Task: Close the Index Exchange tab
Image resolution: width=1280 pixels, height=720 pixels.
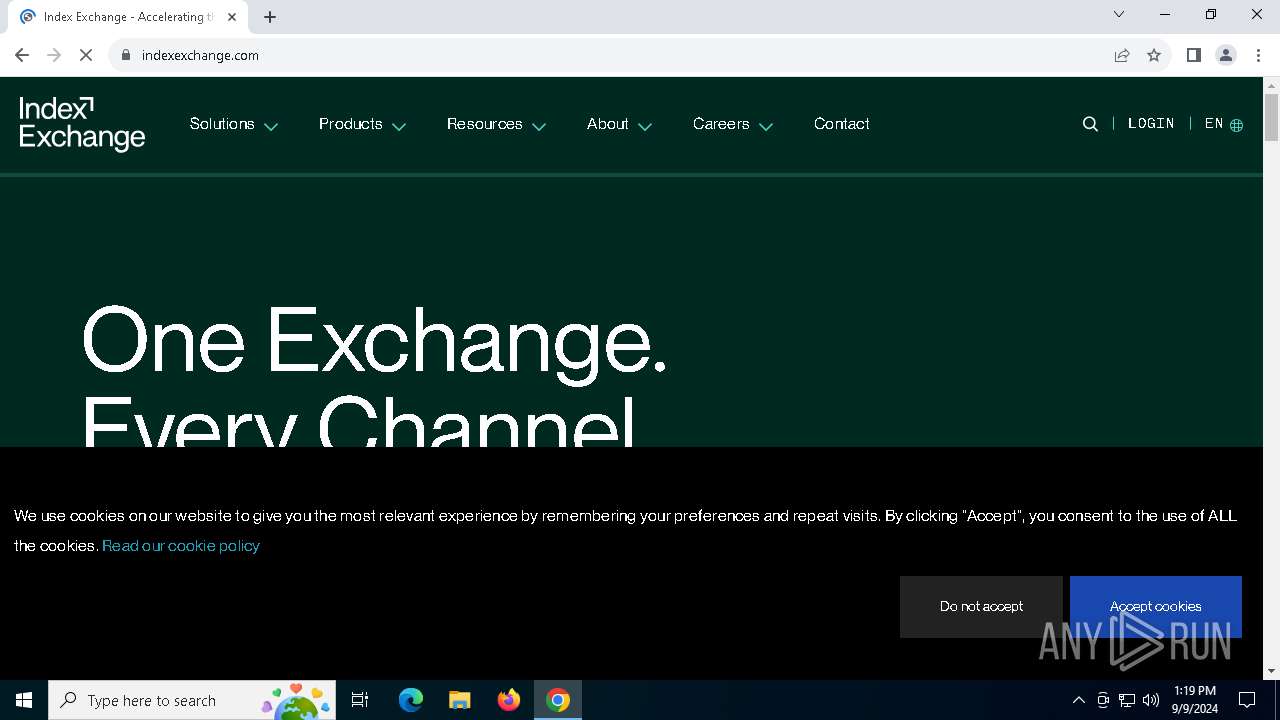Action: click(232, 17)
